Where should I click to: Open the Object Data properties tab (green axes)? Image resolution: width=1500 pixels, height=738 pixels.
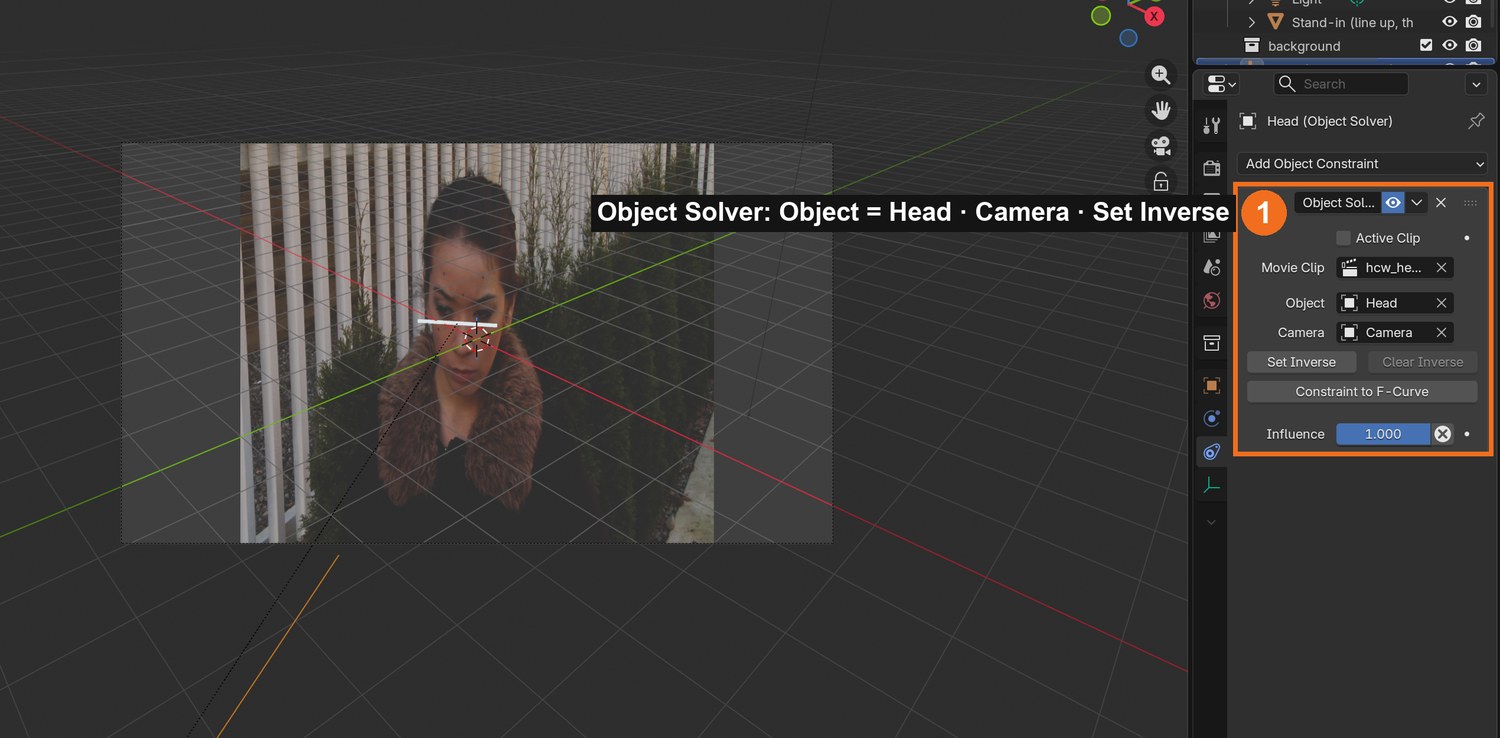[1212, 486]
